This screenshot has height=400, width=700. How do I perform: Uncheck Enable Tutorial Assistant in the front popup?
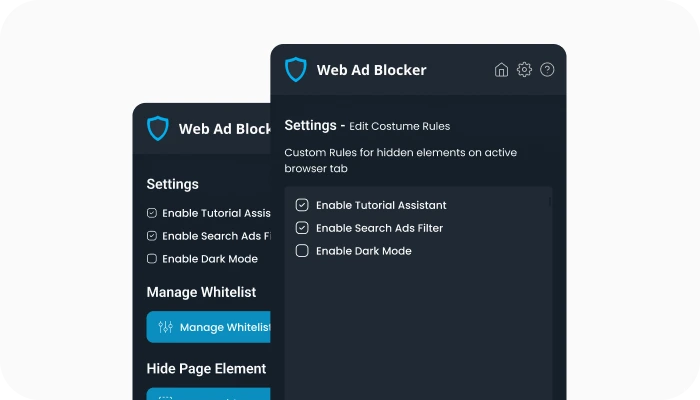pos(302,205)
